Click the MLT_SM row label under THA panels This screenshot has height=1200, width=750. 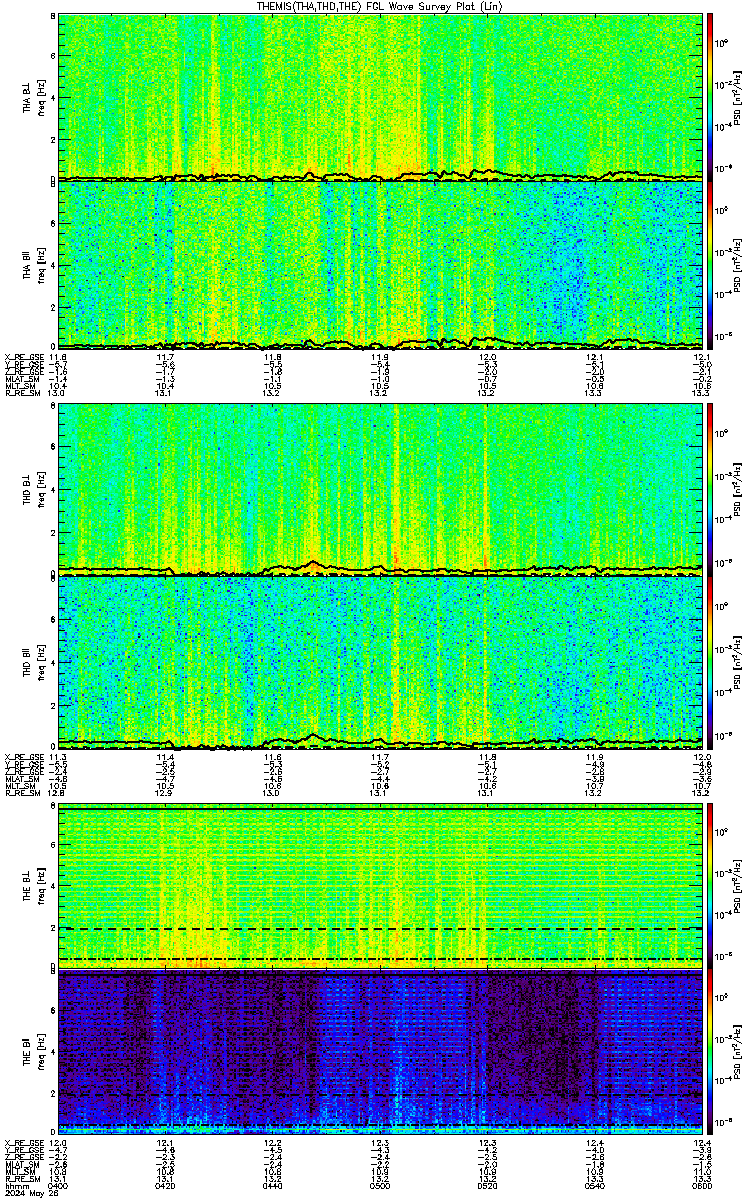(x=19, y=386)
